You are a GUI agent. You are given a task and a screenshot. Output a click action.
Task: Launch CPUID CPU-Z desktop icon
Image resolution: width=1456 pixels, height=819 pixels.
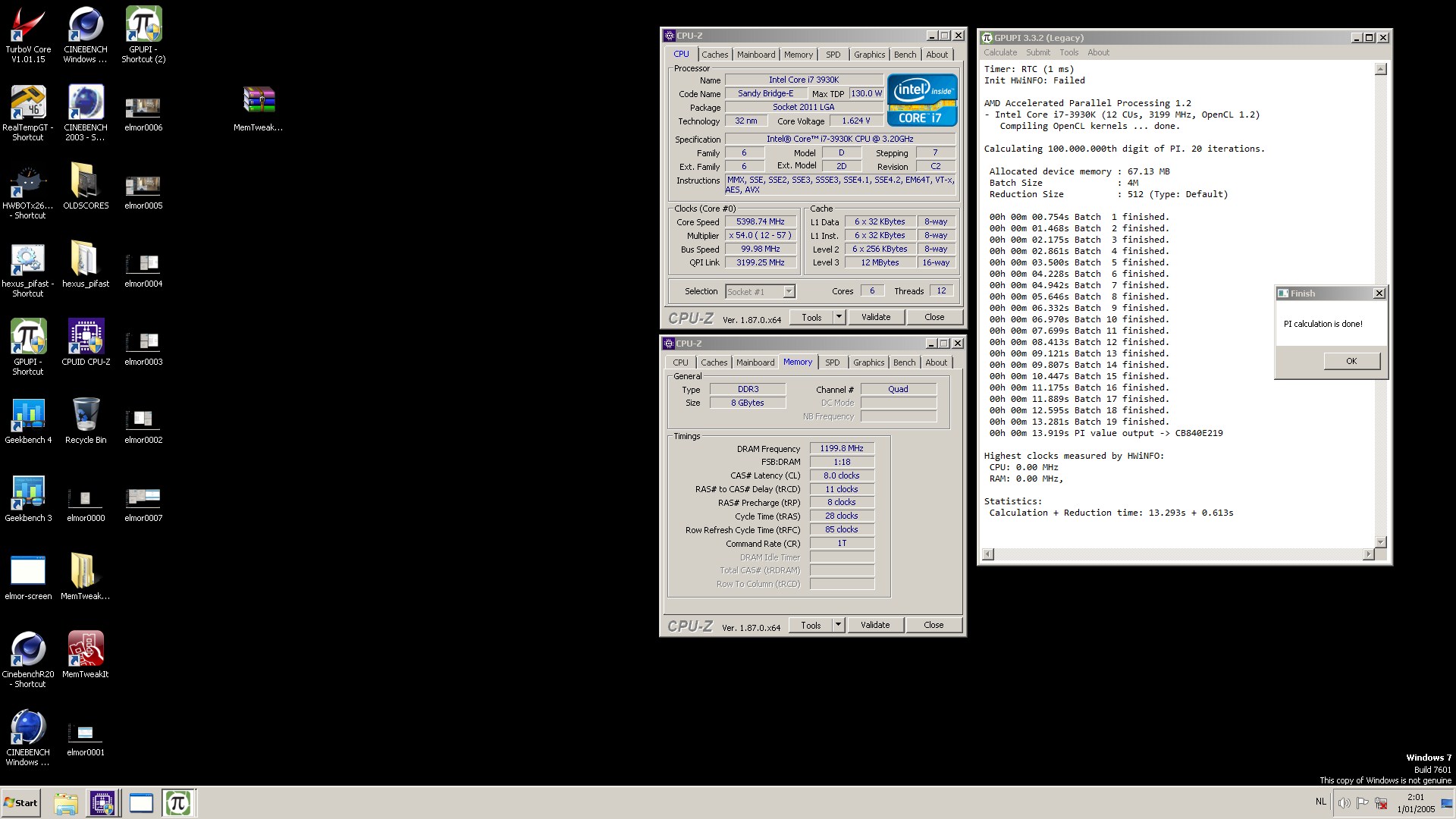(86, 342)
